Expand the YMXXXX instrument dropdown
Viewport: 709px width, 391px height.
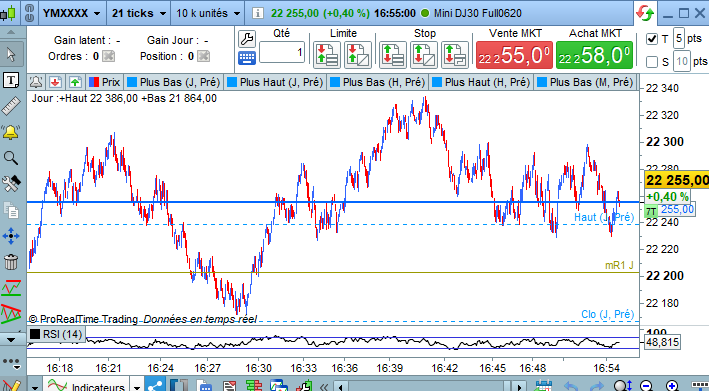(x=71, y=13)
